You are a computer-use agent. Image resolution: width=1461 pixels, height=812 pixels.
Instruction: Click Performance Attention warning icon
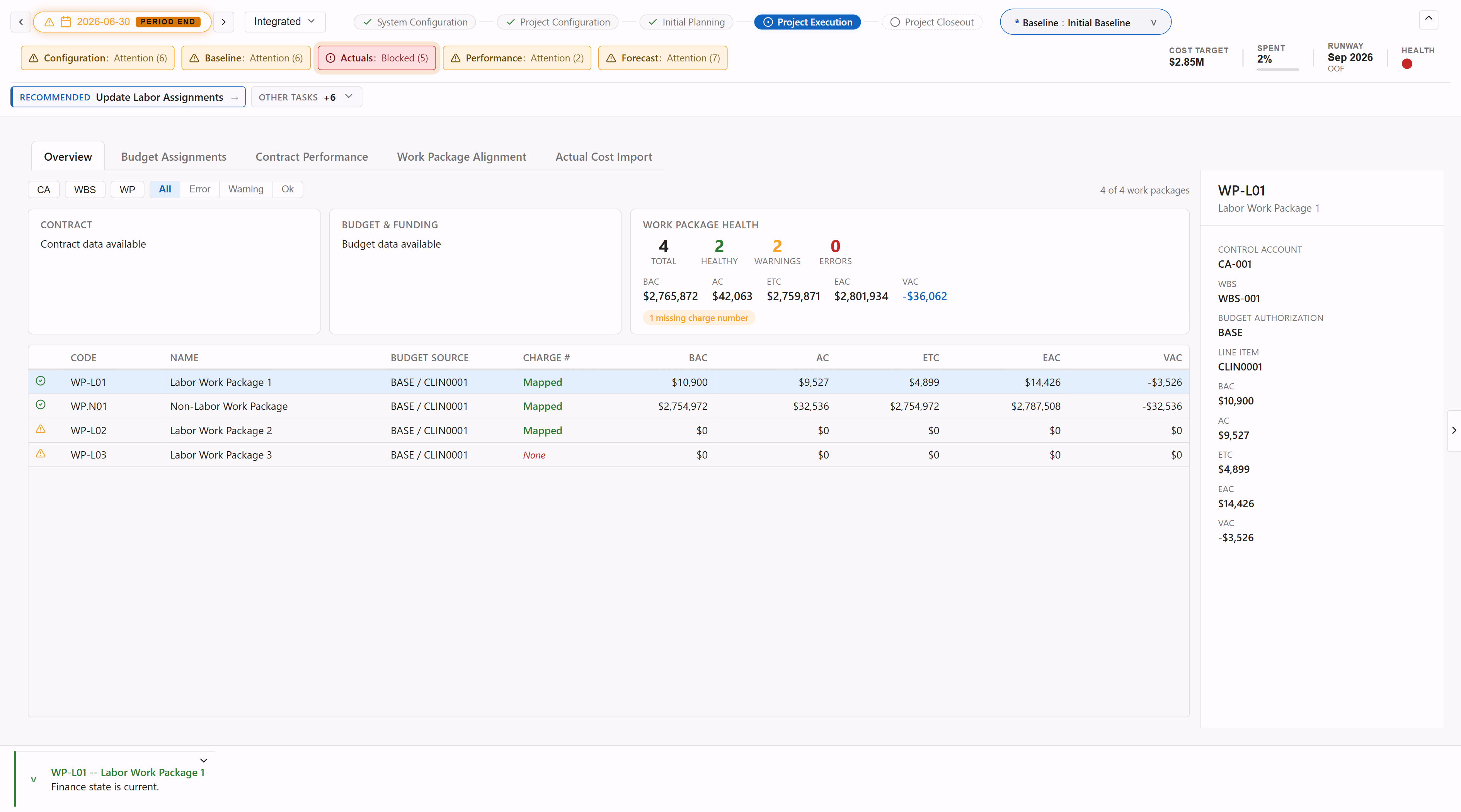[455, 58]
